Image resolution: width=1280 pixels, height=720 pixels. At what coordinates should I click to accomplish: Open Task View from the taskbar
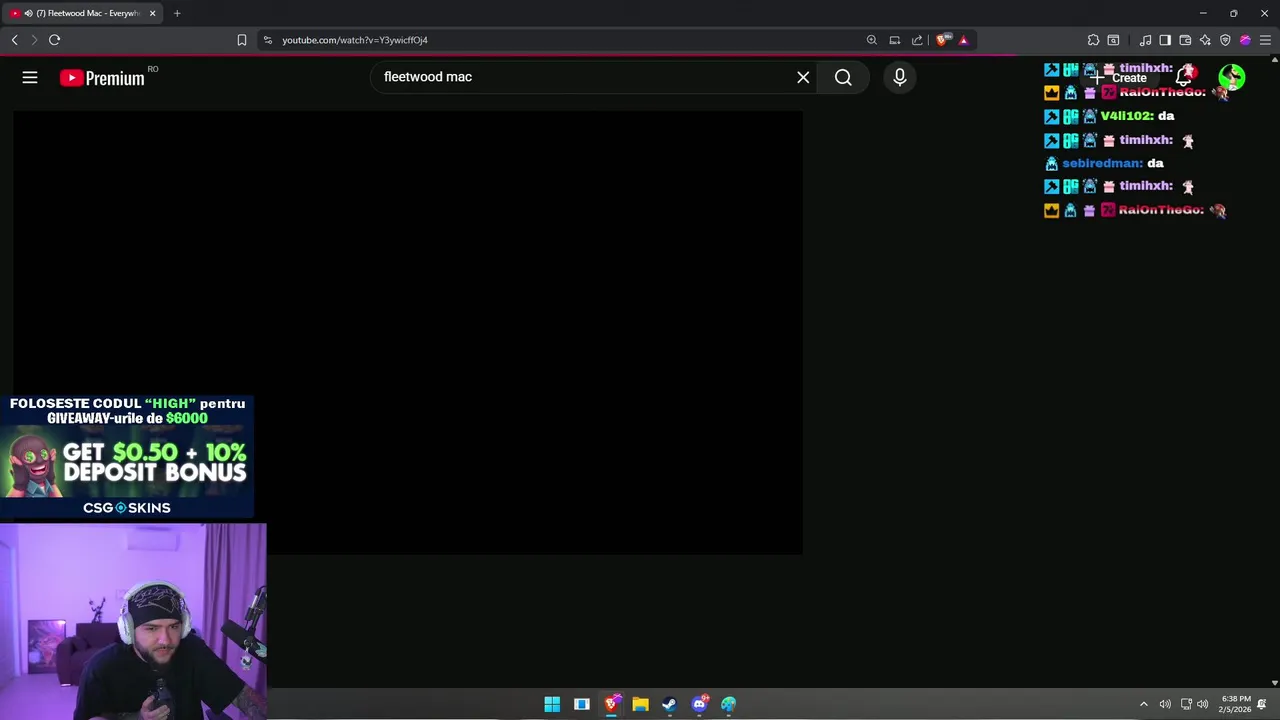pos(581,704)
